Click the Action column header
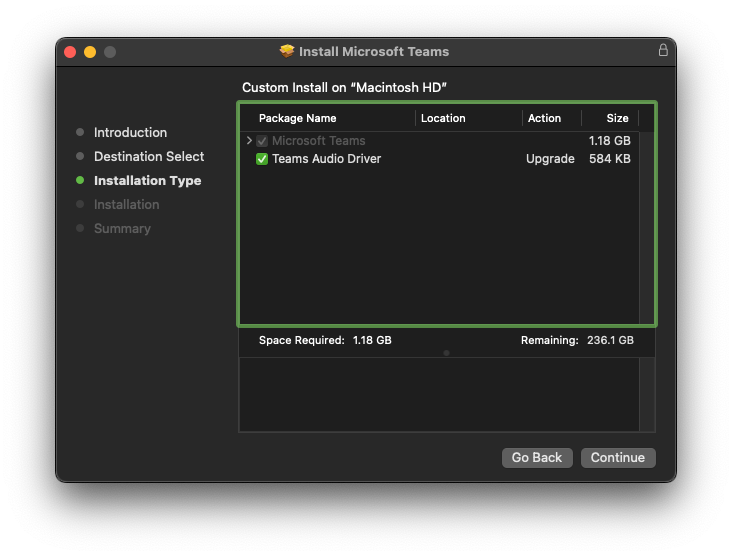732x556 pixels. (x=544, y=118)
